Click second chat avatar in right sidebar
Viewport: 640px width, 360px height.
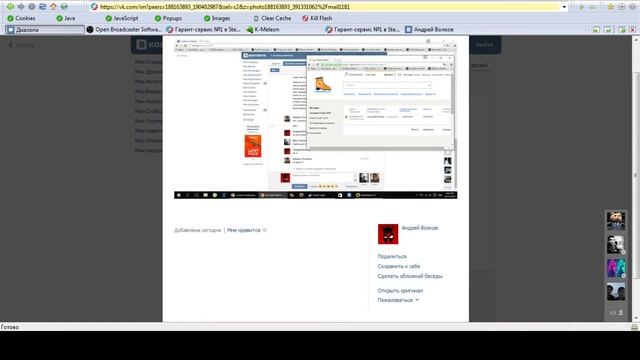pos(616,244)
